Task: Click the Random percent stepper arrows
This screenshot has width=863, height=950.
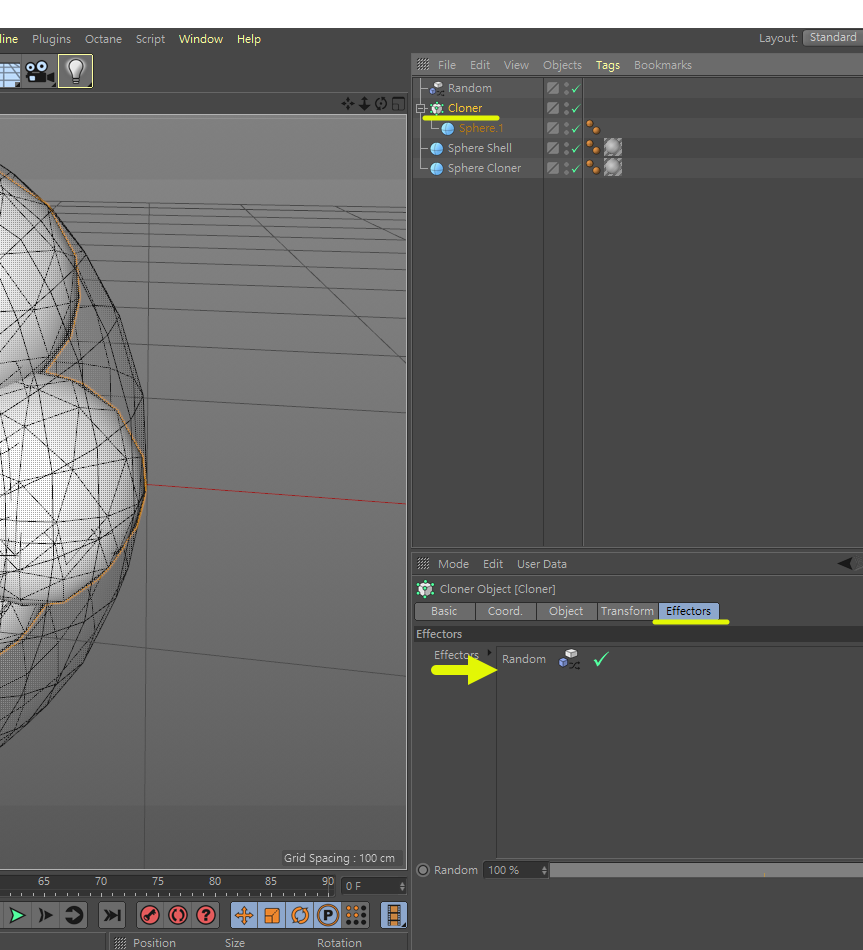Action: (544, 870)
